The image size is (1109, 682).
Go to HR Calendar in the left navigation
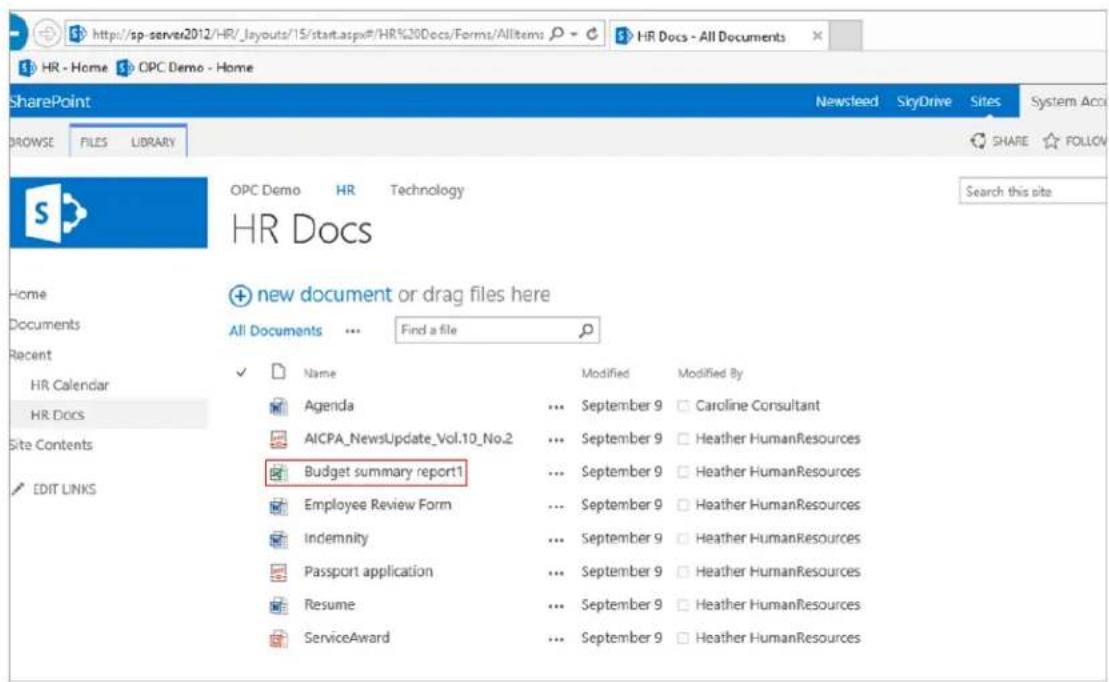coord(69,385)
